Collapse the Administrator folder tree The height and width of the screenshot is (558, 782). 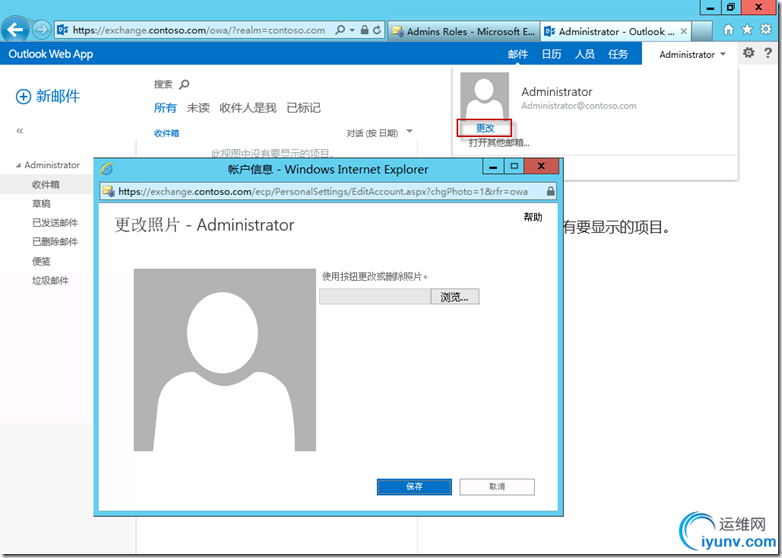pos(18,165)
